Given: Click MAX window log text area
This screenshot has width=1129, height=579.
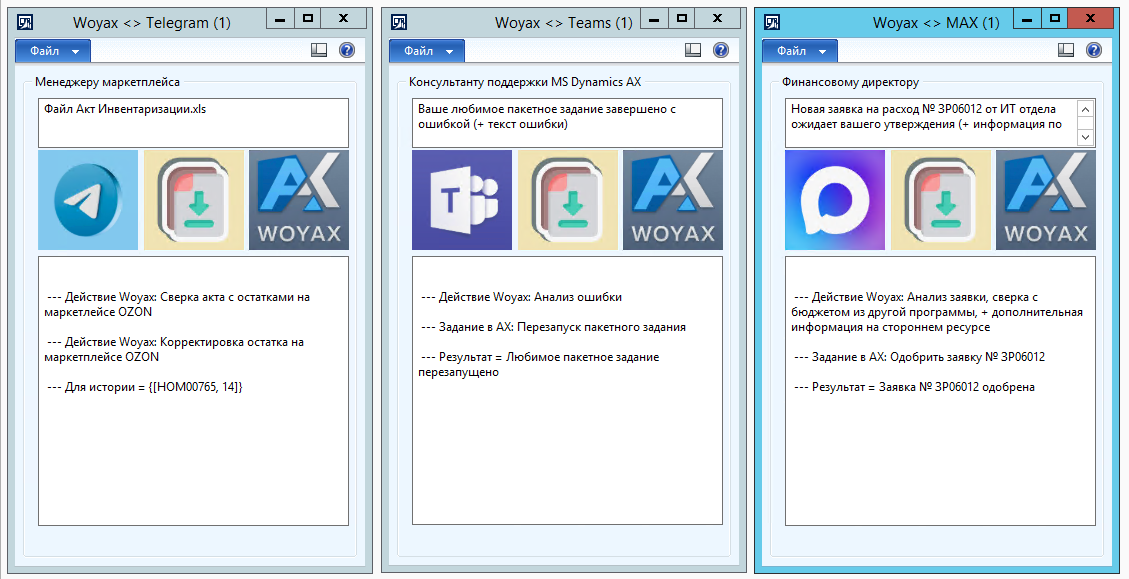Looking at the screenshot, I should pos(940,391).
